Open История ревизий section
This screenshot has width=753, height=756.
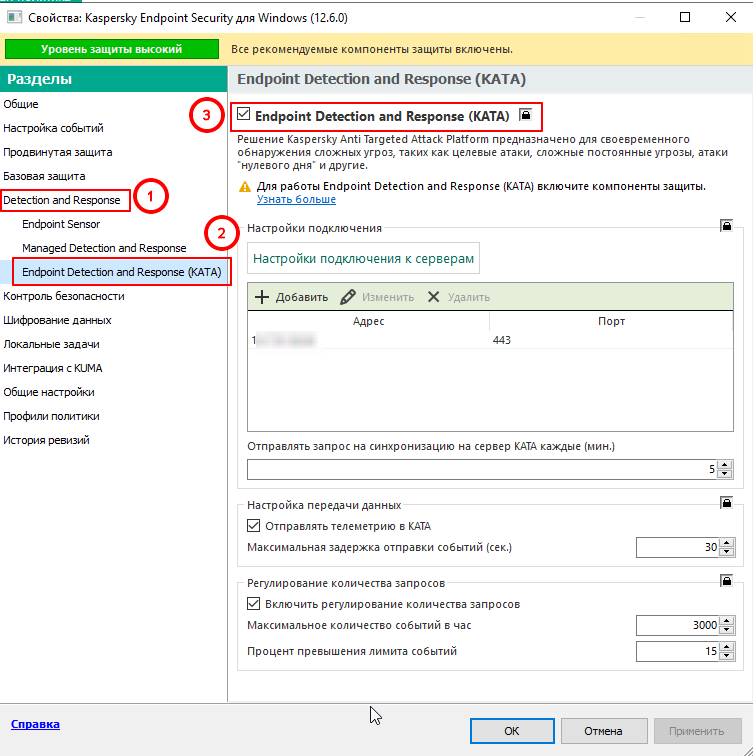46,440
